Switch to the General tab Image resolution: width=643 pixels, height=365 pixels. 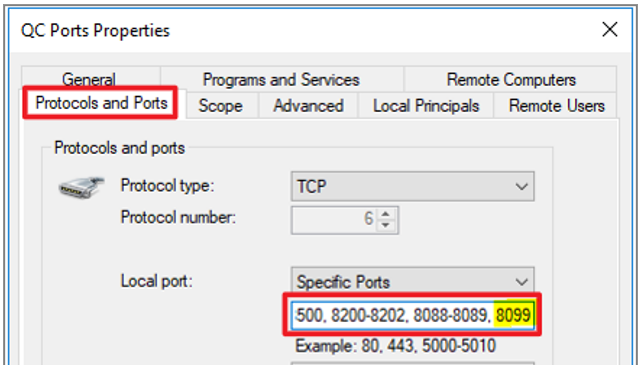pyautogui.click(x=89, y=79)
